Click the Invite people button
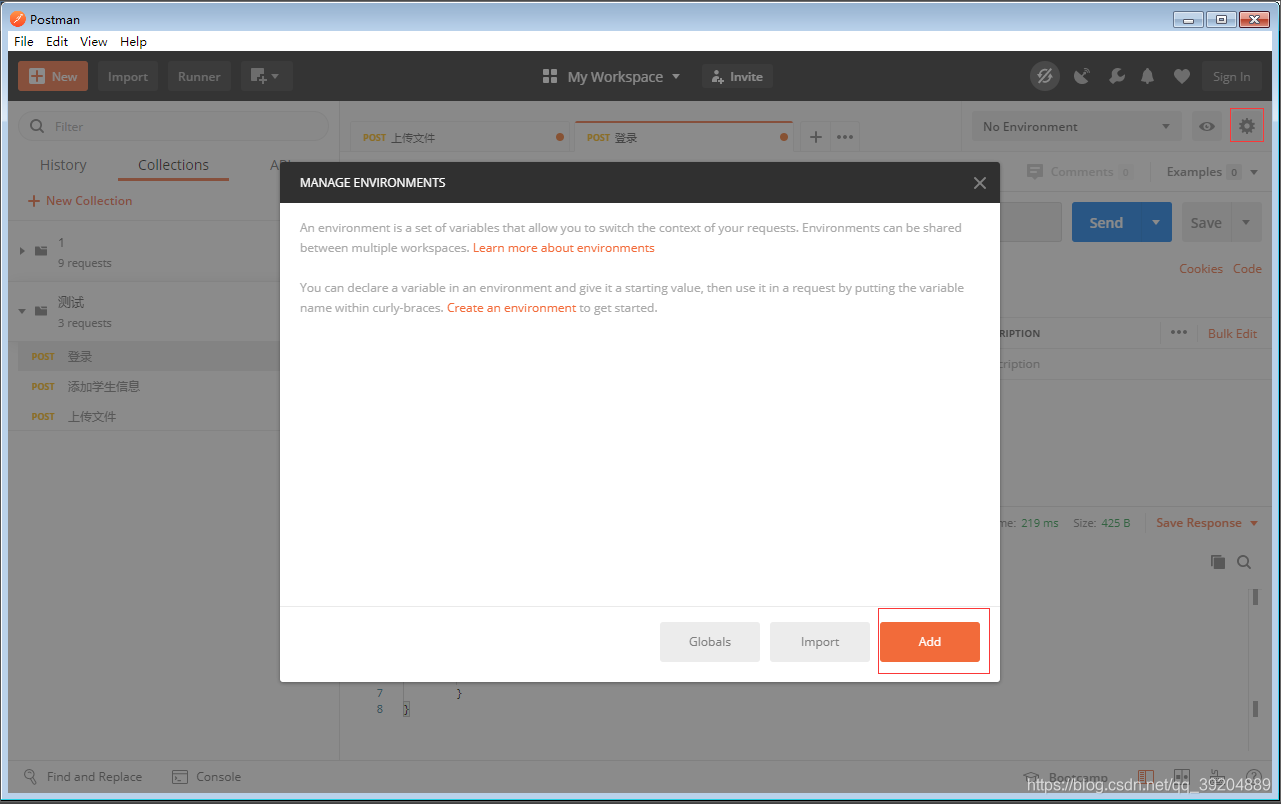This screenshot has height=804, width=1281. click(x=737, y=76)
